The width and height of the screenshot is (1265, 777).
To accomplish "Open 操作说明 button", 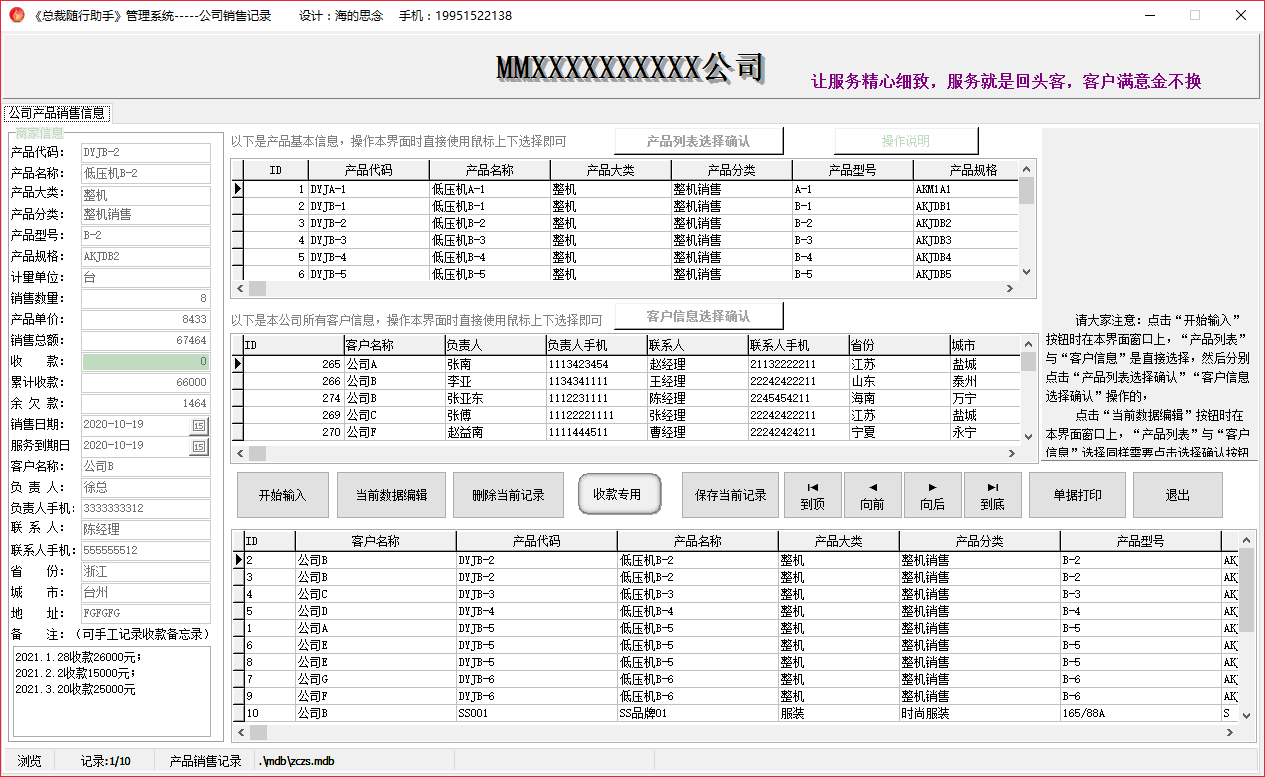I will point(905,141).
